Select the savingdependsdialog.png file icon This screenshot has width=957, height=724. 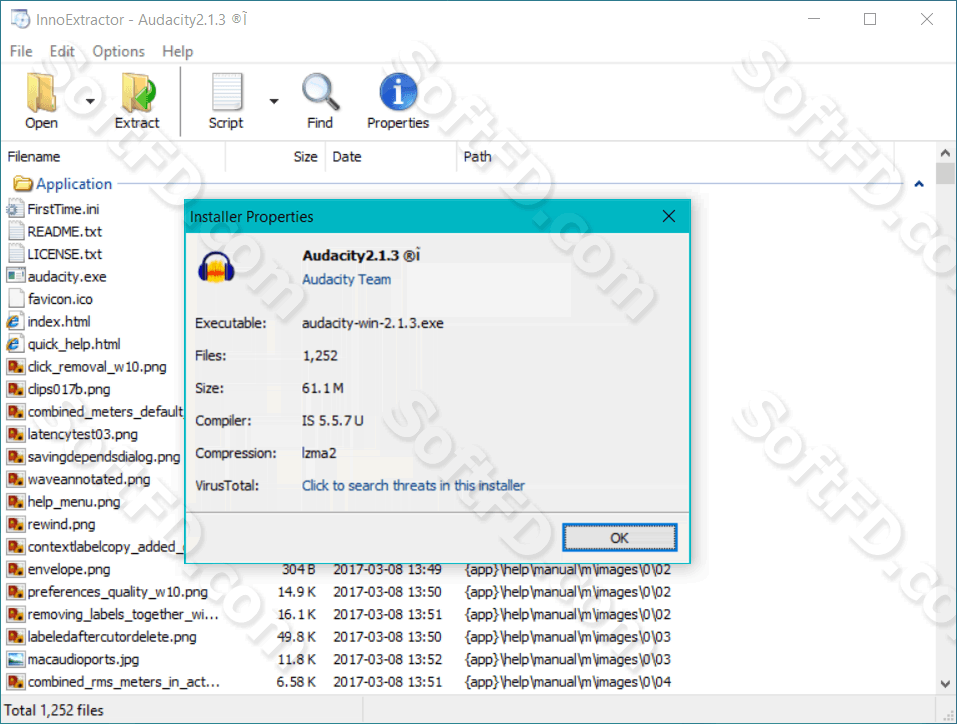16,457
